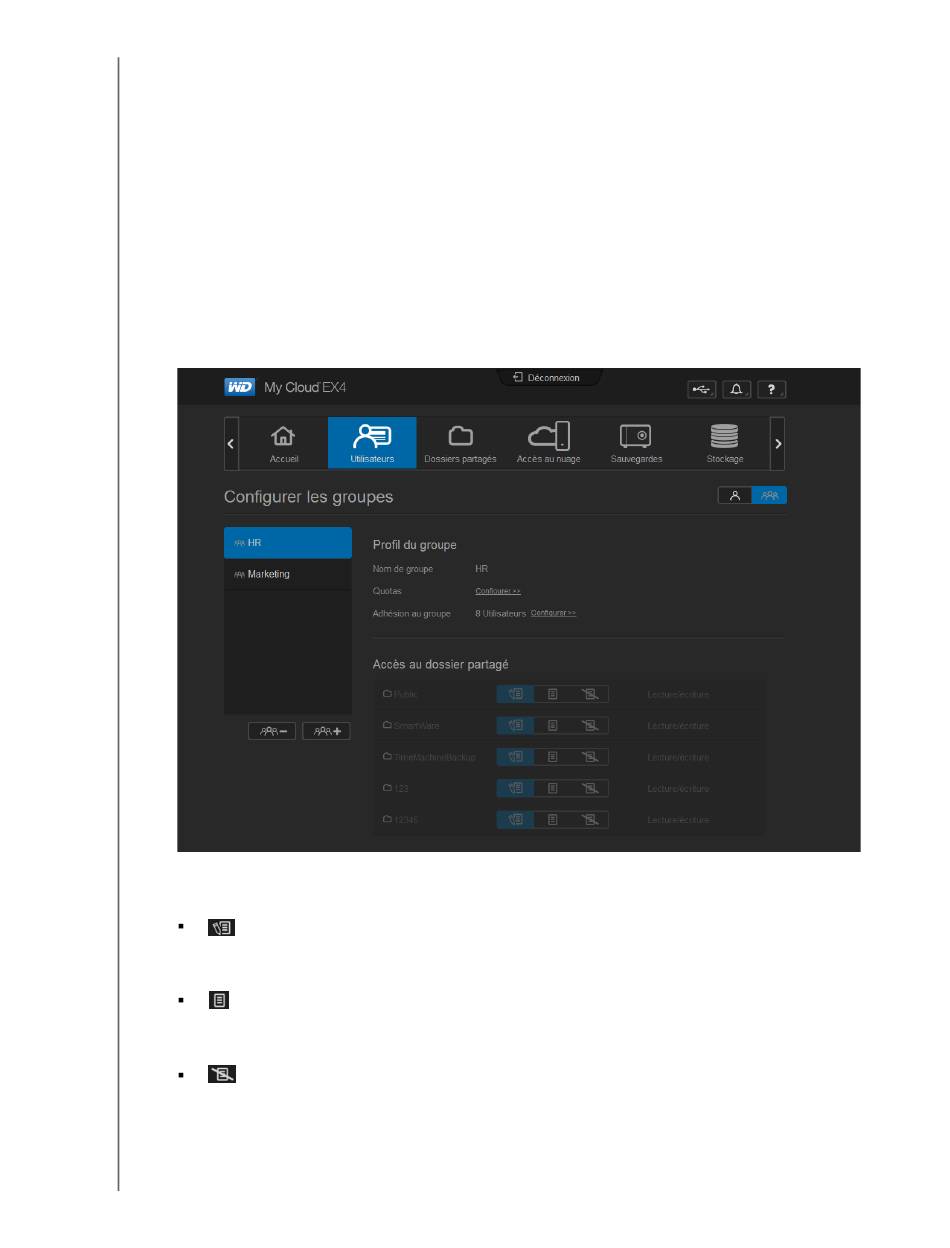950x1248 pixels.
Task: Open the Dossiers partagés tab
Action: pos(460,443)
